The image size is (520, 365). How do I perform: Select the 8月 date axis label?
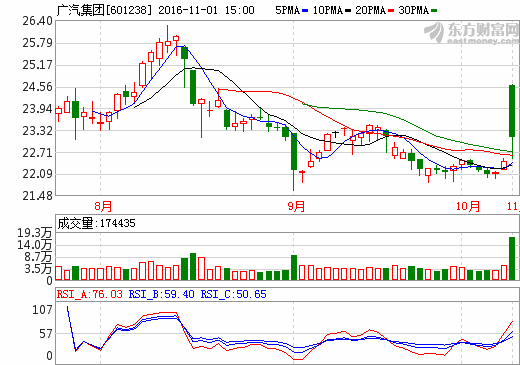103,206
